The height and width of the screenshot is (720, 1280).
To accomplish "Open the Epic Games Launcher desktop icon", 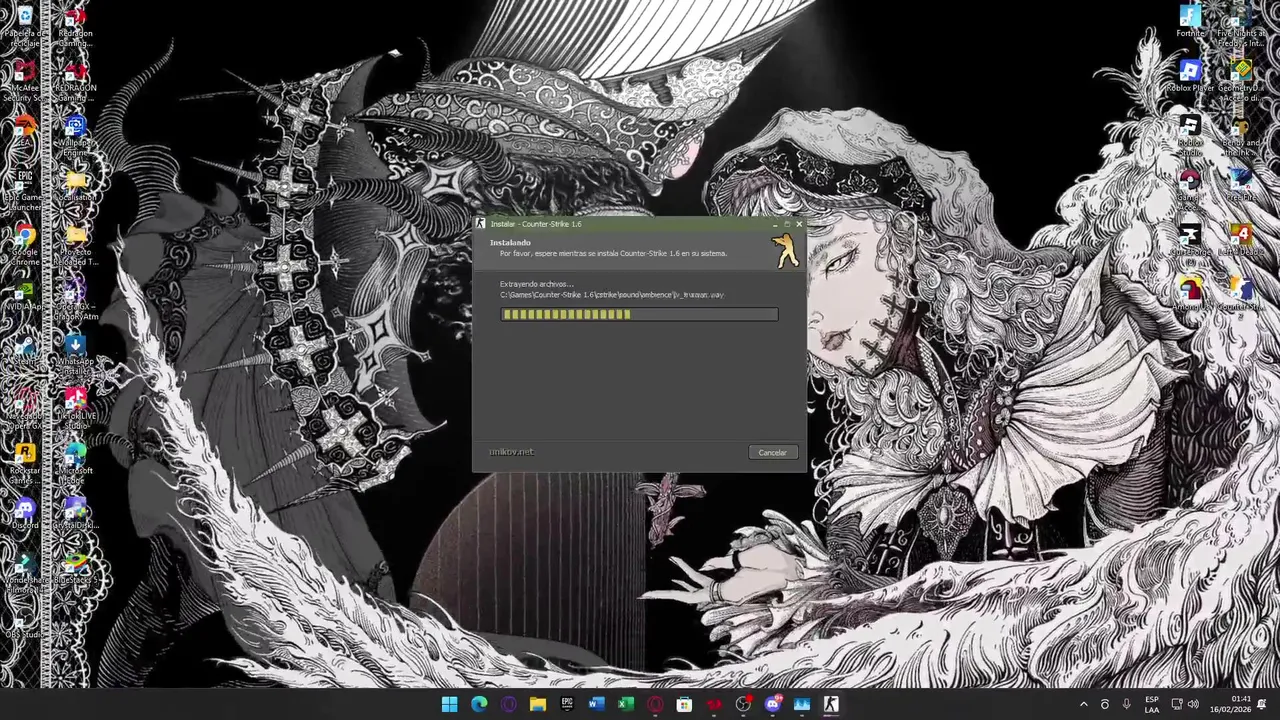I will pyautogui.click(x=24, y=190).
